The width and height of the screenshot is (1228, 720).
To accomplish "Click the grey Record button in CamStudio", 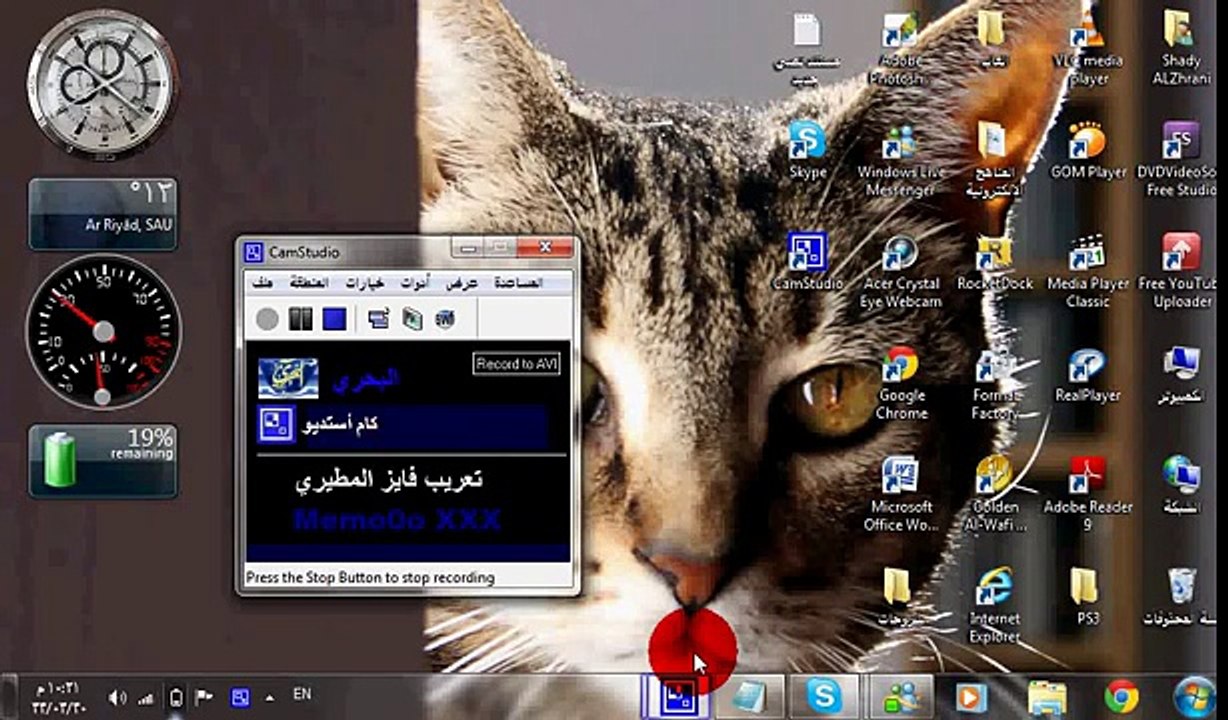I will click(x=266, y=319).
